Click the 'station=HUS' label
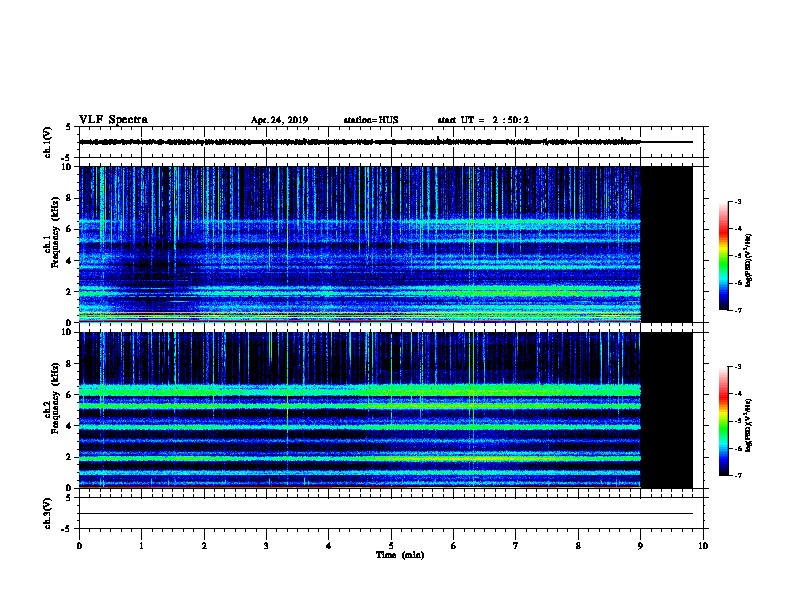792x612 pixels. coord(371,120)
